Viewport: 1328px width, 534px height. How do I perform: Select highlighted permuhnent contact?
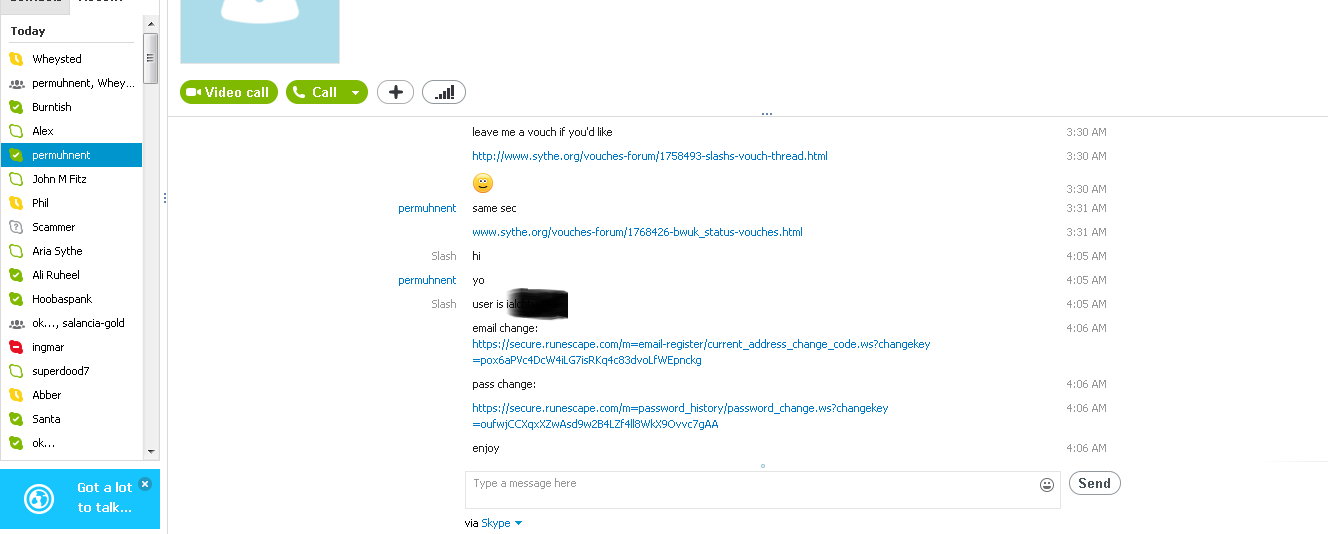click(x=71, y=155)
